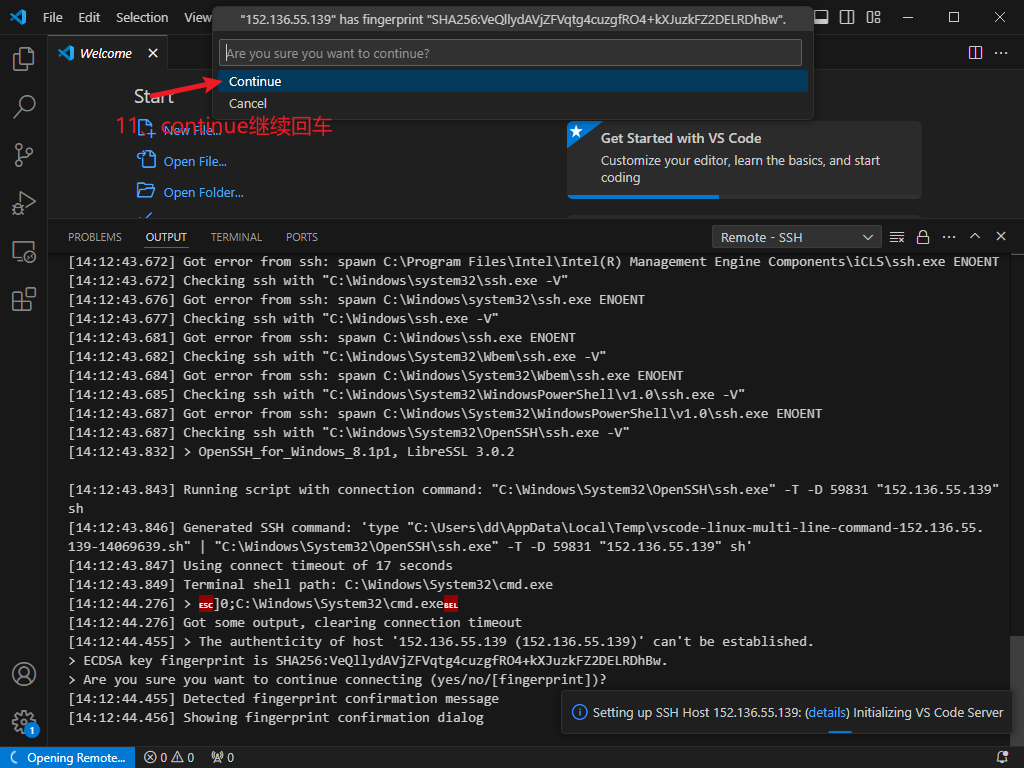The image size is (1024, 768).
Task: Open editor More Actions ellipsis
Action: pyautogui.click(x=1000, y=53)
